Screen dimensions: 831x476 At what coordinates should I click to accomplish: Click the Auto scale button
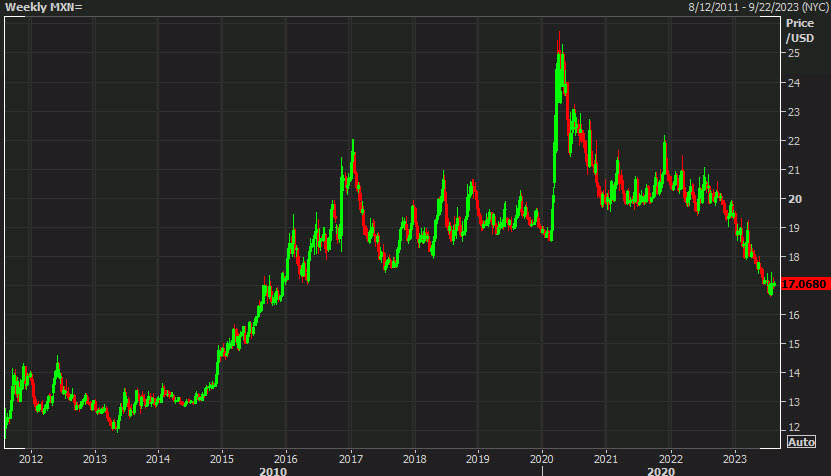801,442
